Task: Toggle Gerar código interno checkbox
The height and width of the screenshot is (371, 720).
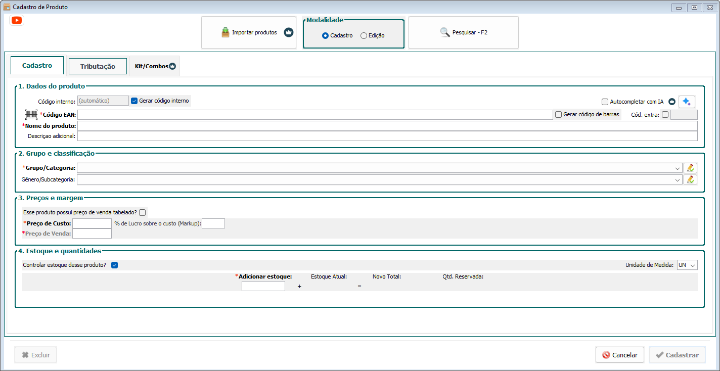Action: (x=134, y=101)
